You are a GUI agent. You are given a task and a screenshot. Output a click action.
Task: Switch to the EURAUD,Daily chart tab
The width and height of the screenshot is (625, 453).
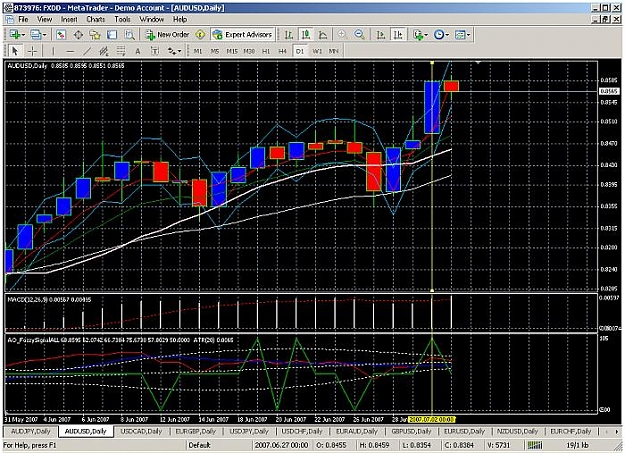coord(357,431)
